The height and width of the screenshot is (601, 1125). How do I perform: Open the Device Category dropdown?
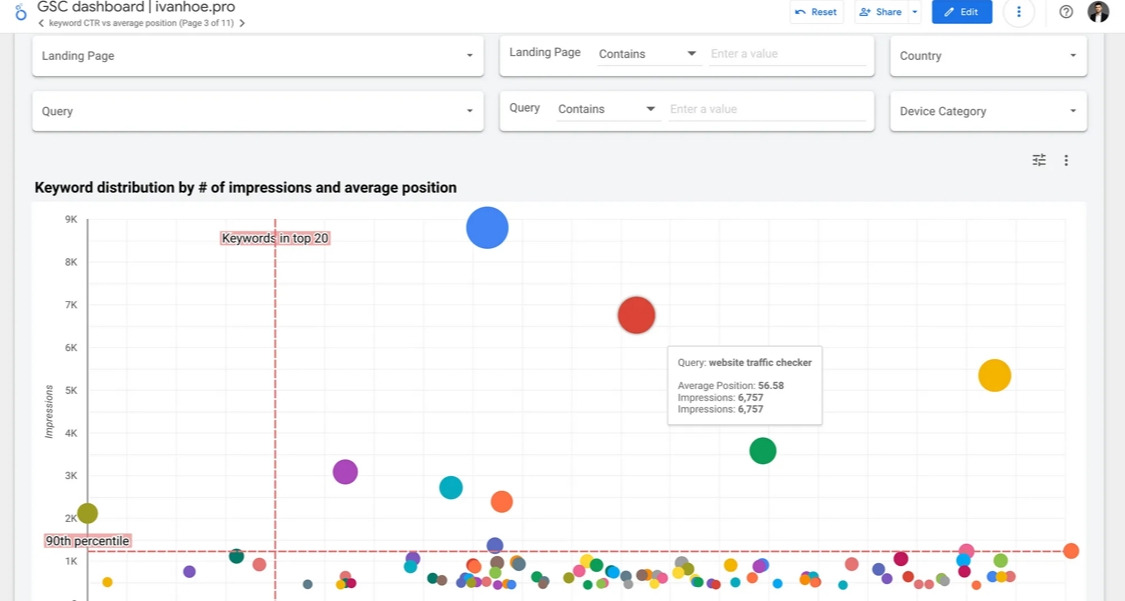988,111
